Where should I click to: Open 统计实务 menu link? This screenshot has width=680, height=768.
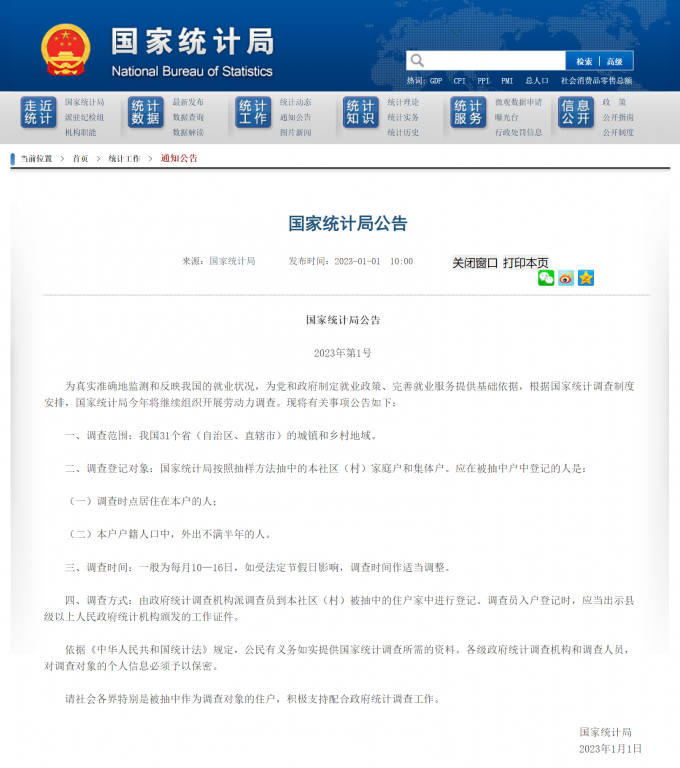coord(403,118)
